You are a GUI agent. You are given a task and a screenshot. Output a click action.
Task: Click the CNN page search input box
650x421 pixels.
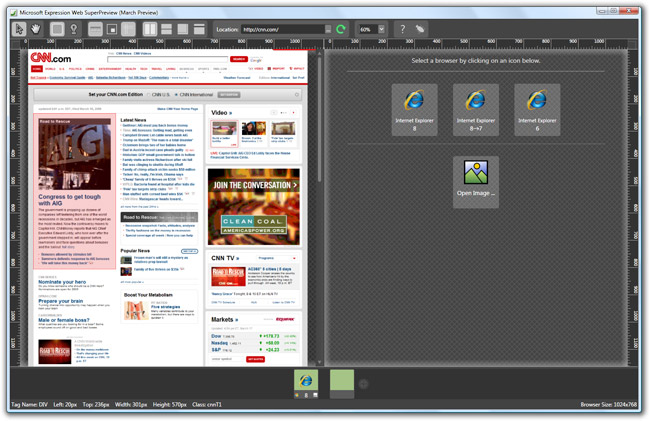coord(167,59)
